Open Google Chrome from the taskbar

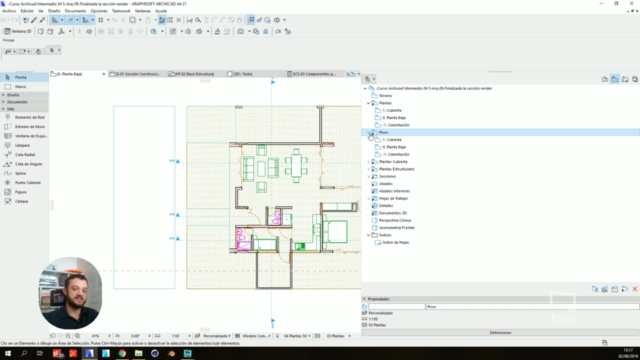coord(122,353)
